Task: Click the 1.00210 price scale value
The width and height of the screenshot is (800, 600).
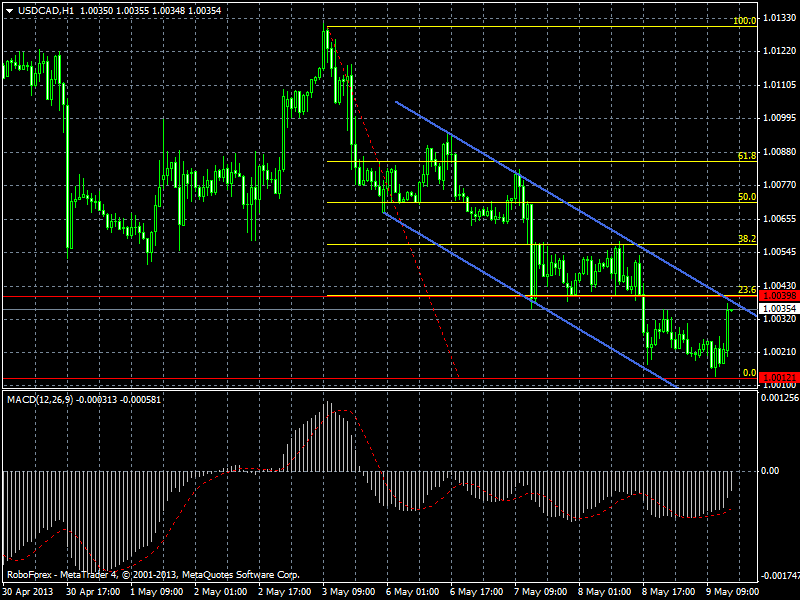Action: click(780, 352)
